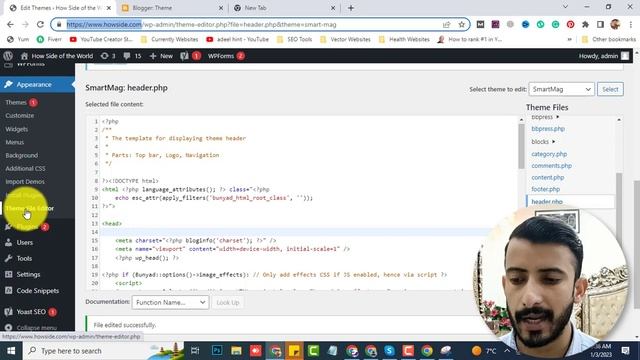Click the share icon in address bar
The width and height of the screenshot is (640, 360).
point(446,24)
